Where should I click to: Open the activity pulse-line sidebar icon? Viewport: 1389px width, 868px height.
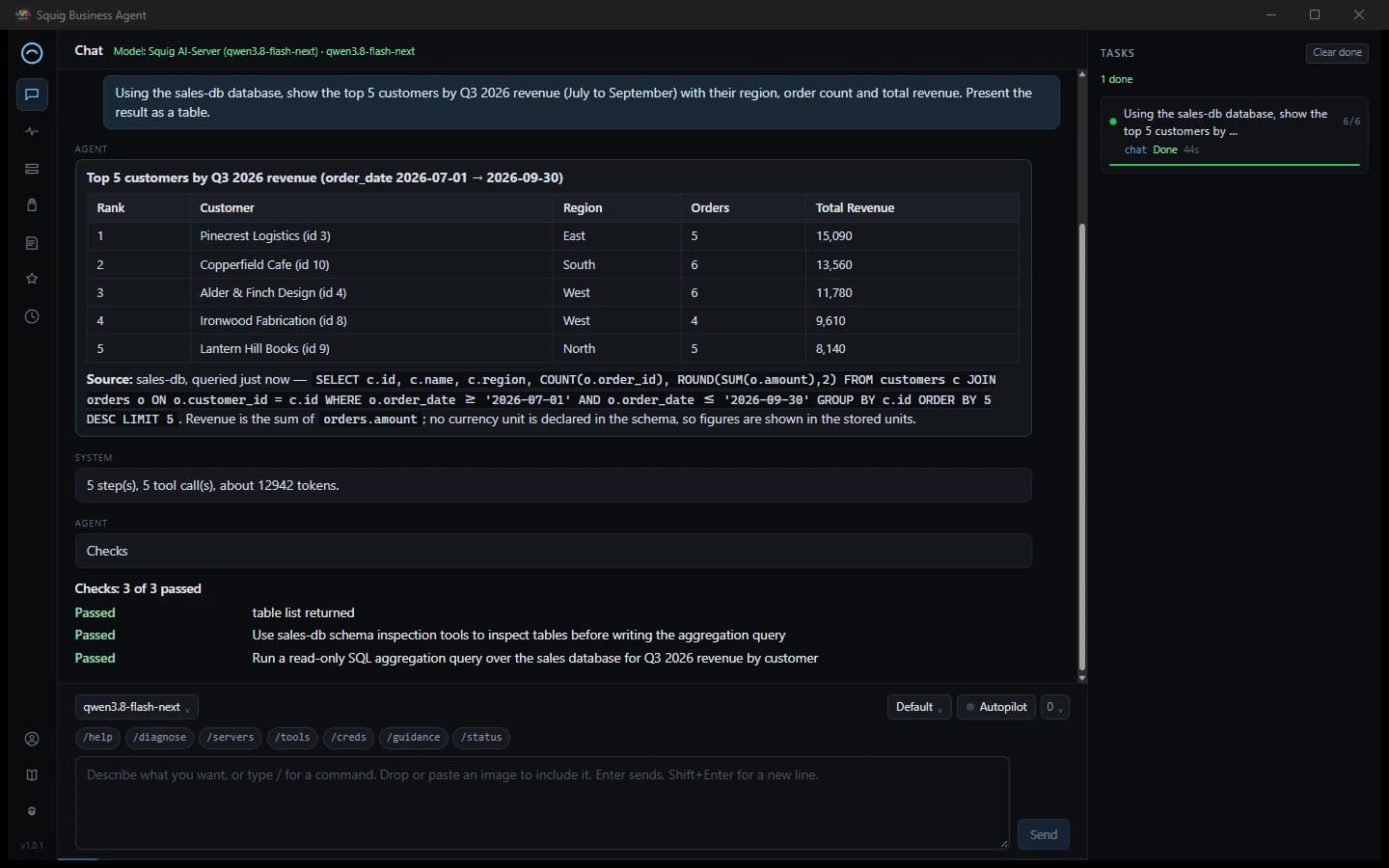click(32, 131)
